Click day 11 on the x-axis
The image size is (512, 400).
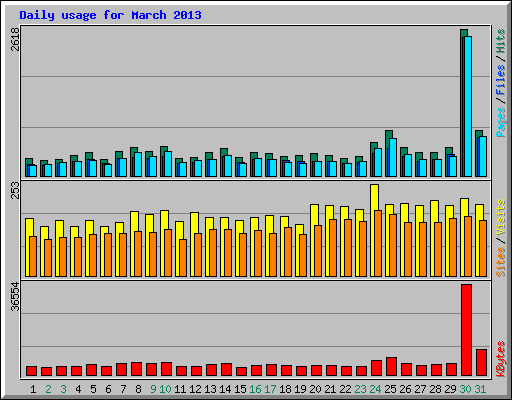pyautogui.click(x=180, y=389)
